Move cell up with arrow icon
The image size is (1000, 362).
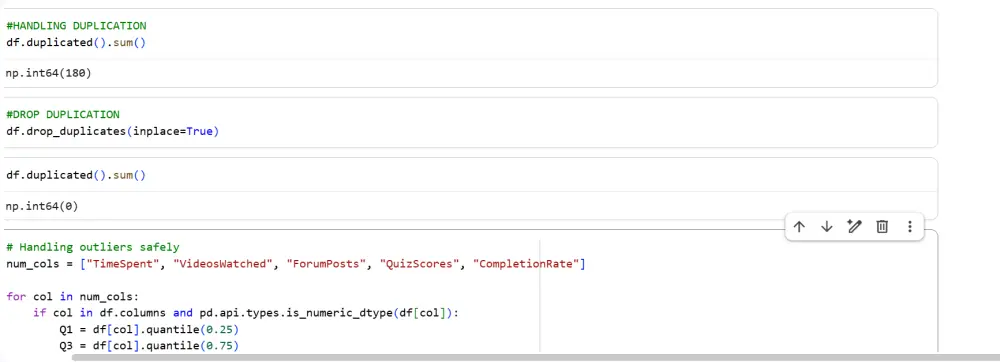click(799, 226)
